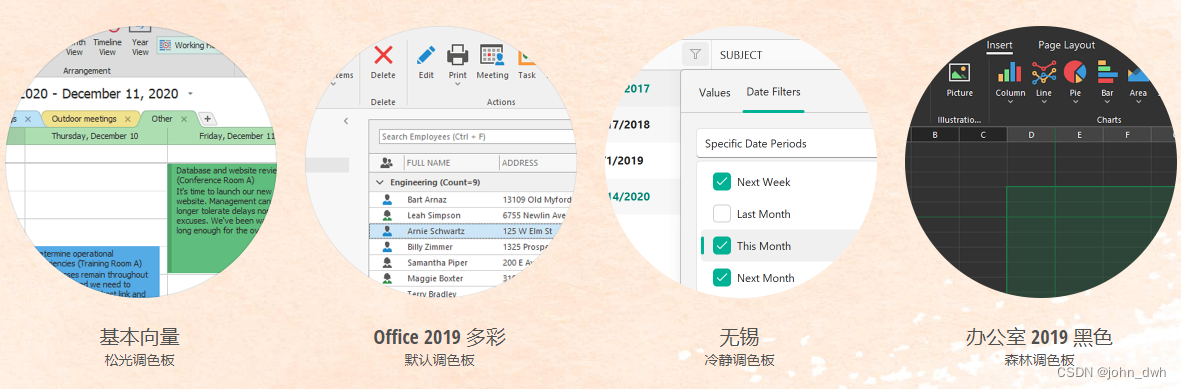The image size is (1181, 389).
Task: Click the Office 2019 多彩 caption
Action: tap(440, 337)
